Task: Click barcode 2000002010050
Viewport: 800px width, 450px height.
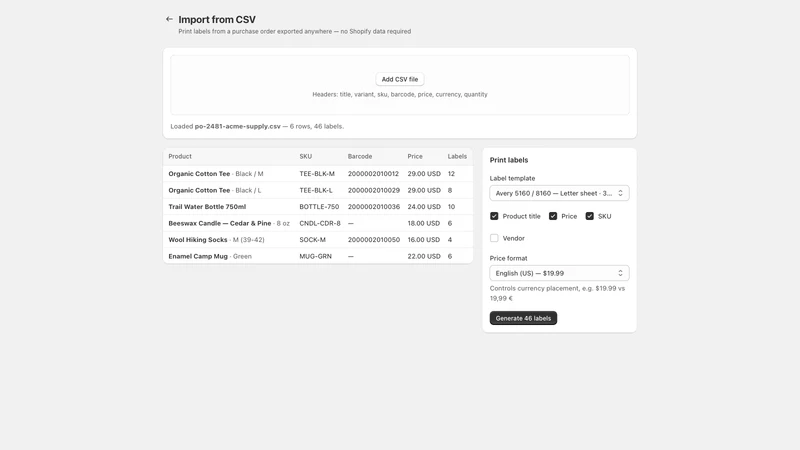Action: point(374,239)
